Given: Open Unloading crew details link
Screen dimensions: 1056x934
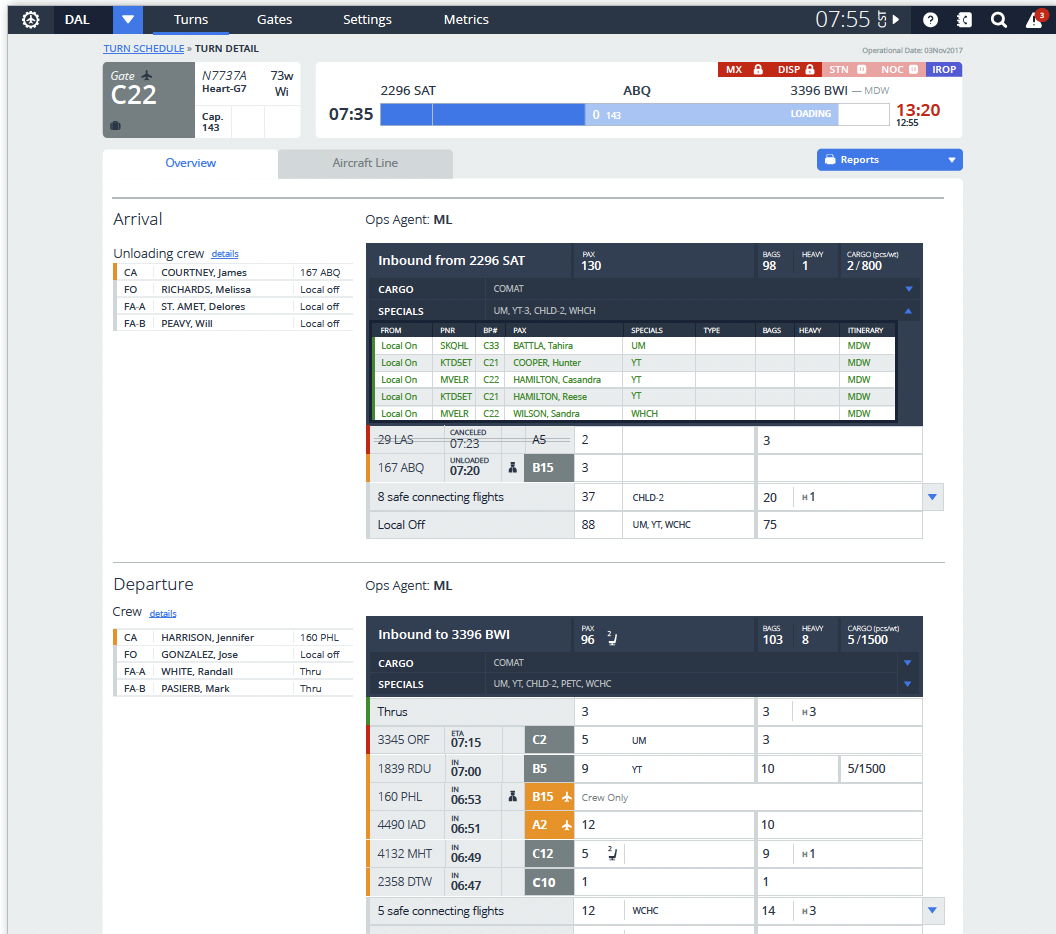Looking at the screenshot, I should click(225, 254).
